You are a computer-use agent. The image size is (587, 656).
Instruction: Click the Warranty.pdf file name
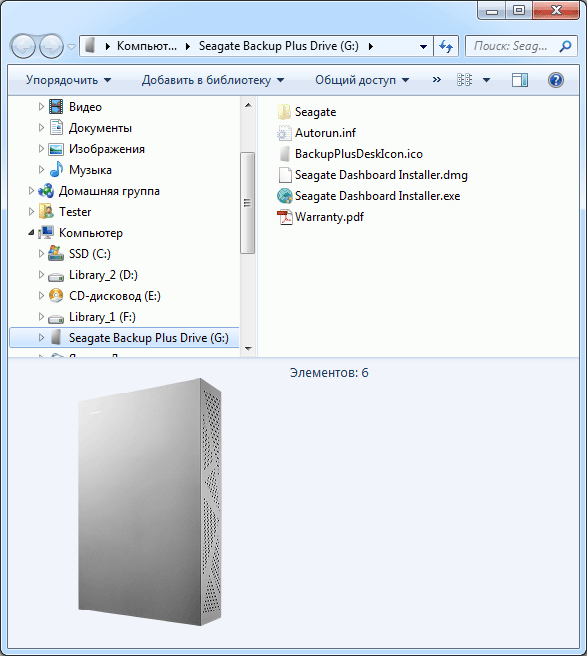pos(329,217)
